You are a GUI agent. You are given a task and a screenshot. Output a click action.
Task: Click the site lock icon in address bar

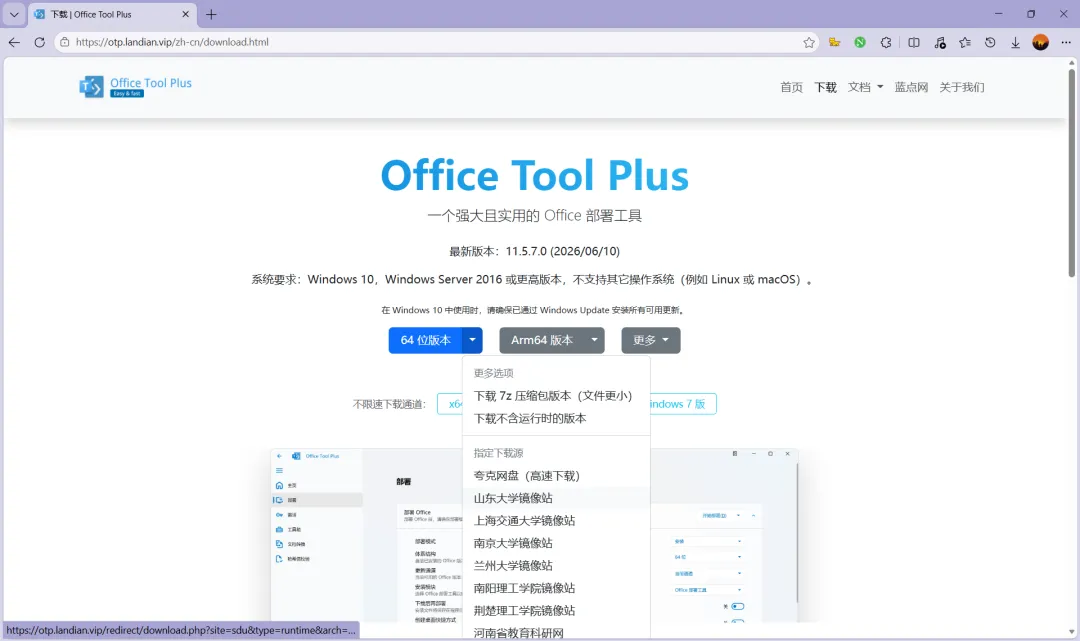coord(65,42)
